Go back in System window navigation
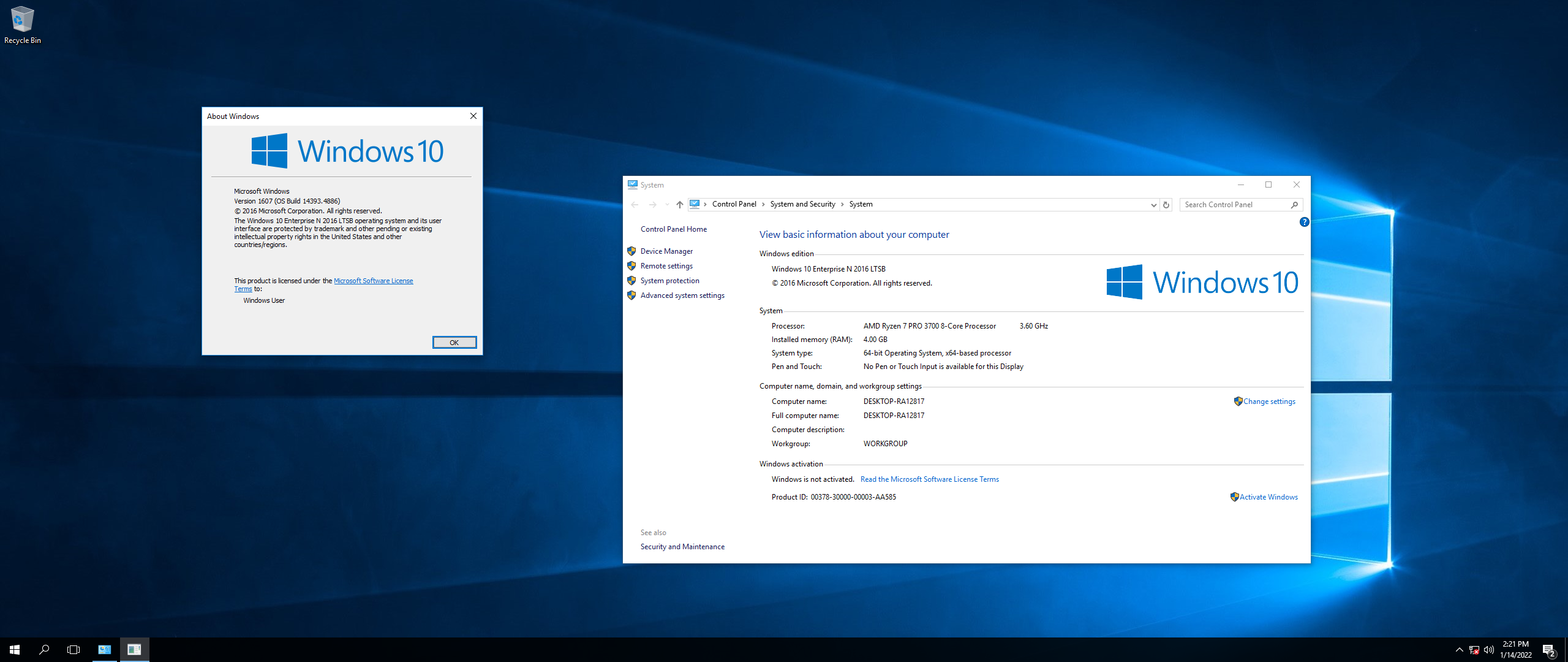Screen dimensions: 1568x662 click(635, 205)
